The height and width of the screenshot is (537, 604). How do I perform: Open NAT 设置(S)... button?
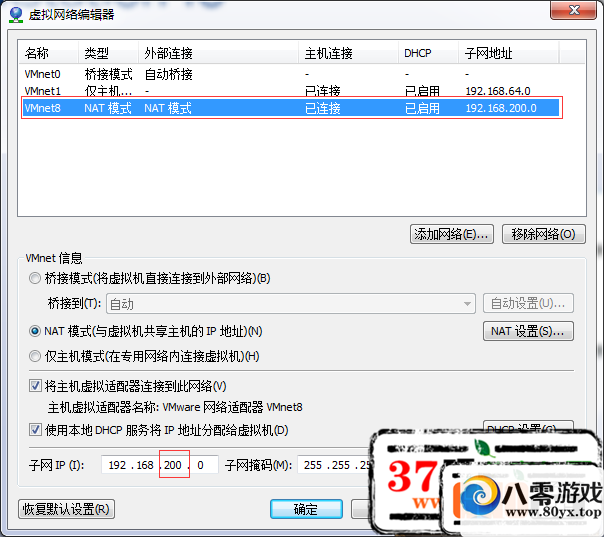coord(528,331)
